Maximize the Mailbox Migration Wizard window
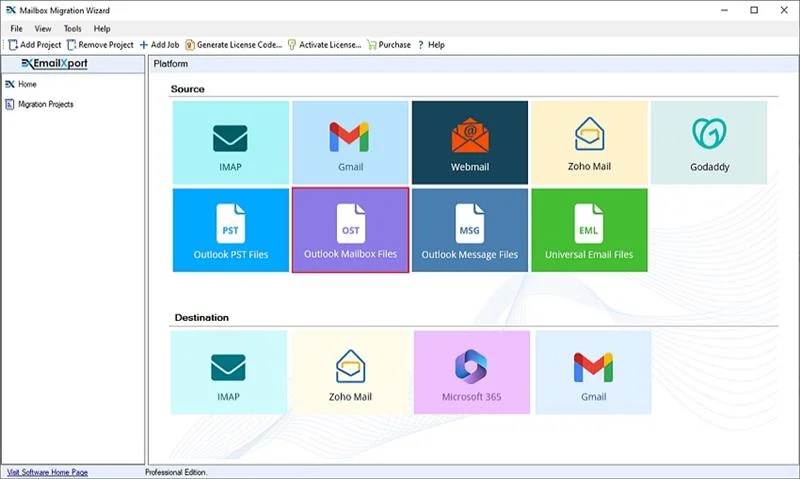Viewport: 800px width, 479px height. click(x=754, y=10)
